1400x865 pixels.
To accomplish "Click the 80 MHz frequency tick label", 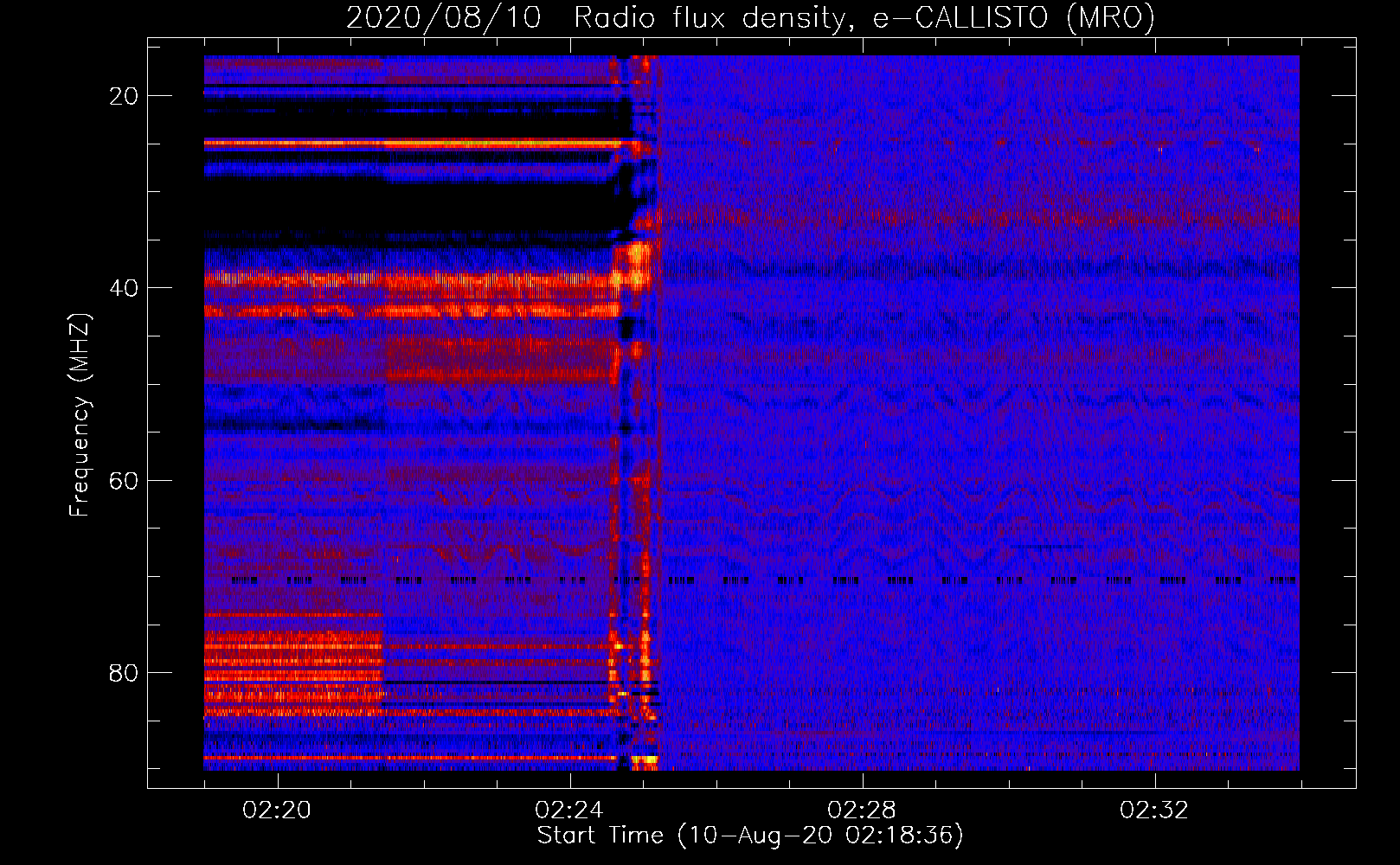I will click(125, 673).
